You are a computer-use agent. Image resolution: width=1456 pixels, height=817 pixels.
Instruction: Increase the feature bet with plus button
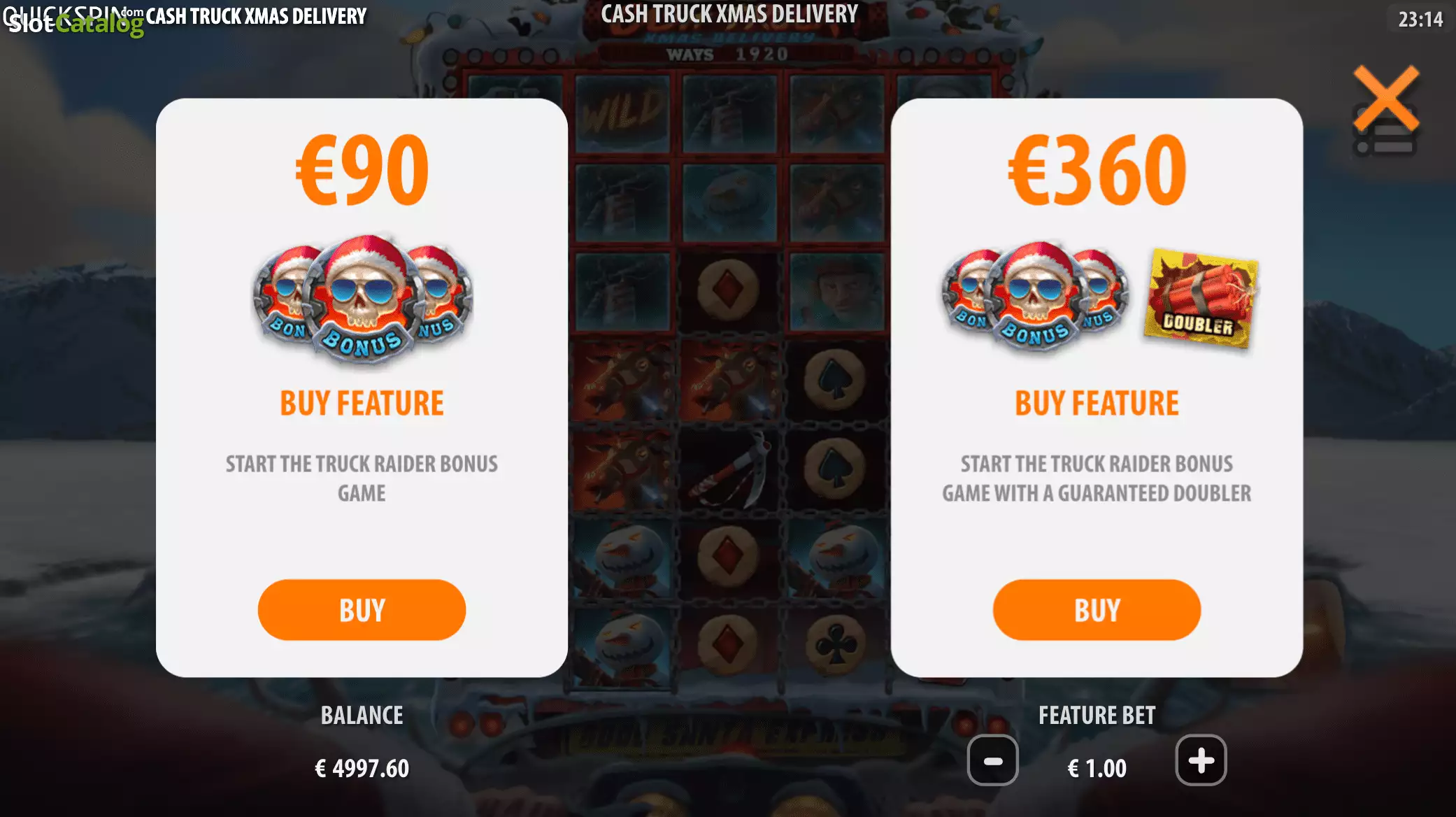pos(1201,760)
